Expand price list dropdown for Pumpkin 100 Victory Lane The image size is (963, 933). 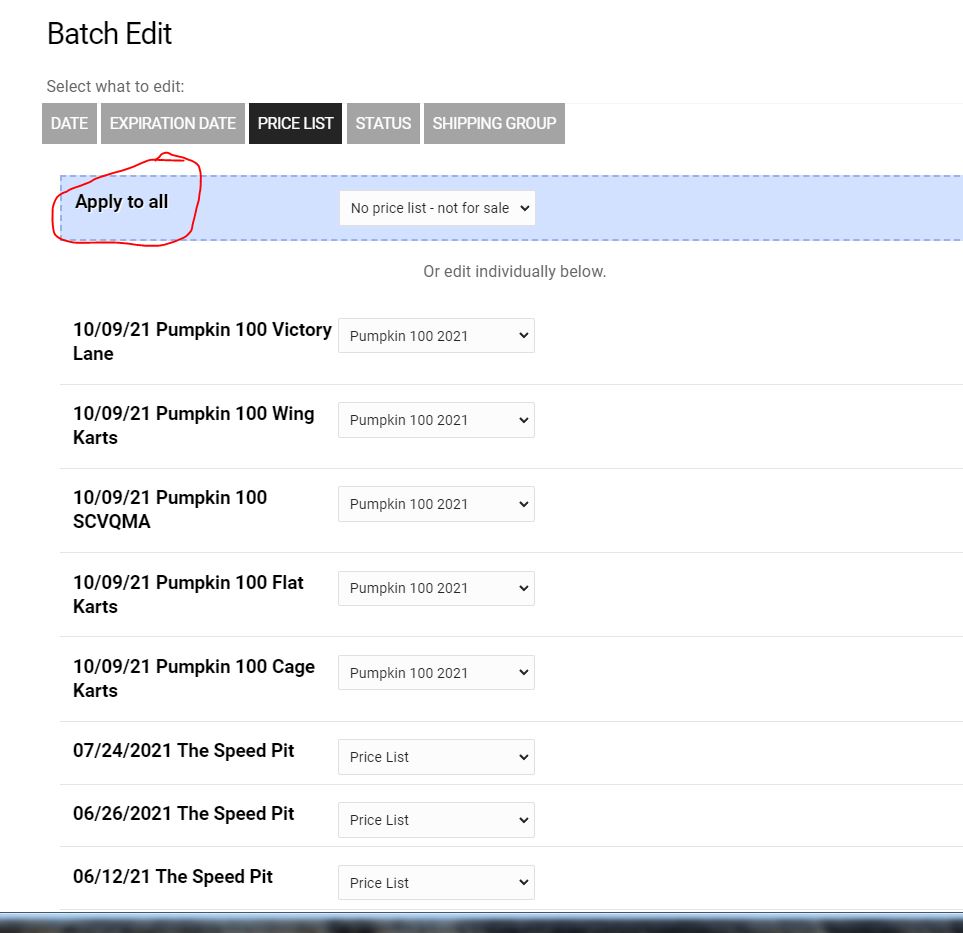point(437,336)
